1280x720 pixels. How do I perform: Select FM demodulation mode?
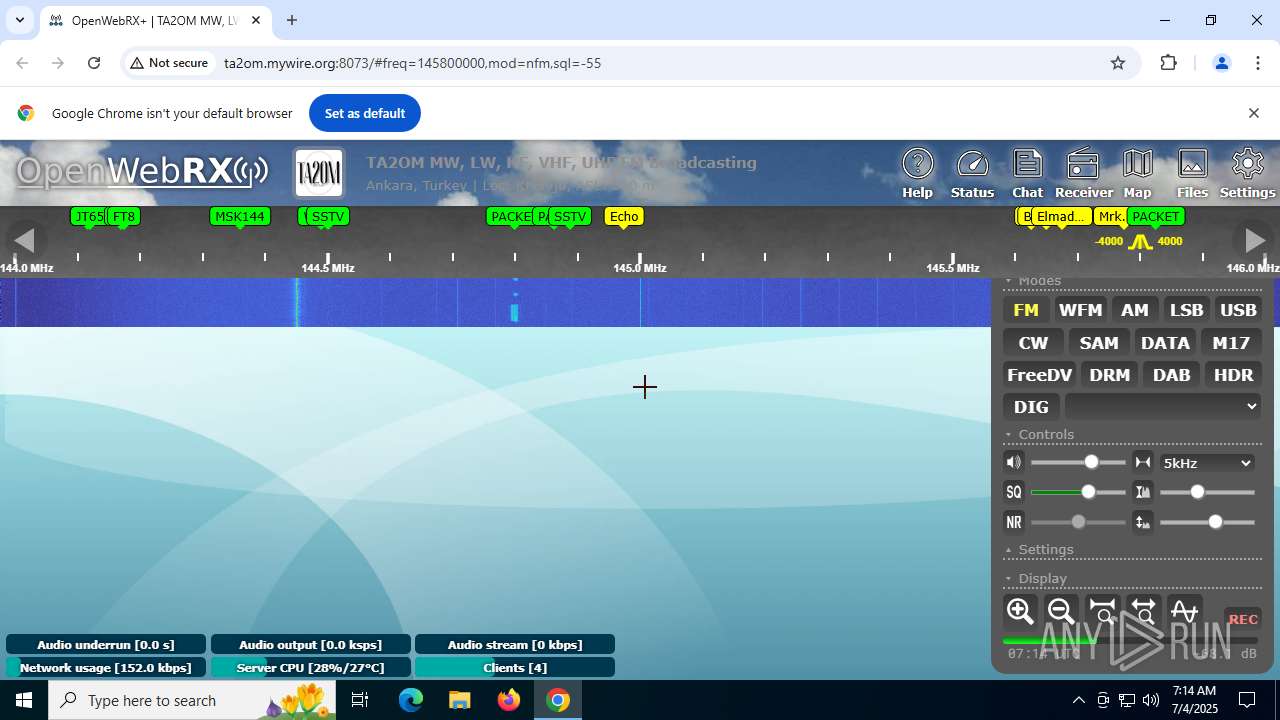click(1026, 310)
